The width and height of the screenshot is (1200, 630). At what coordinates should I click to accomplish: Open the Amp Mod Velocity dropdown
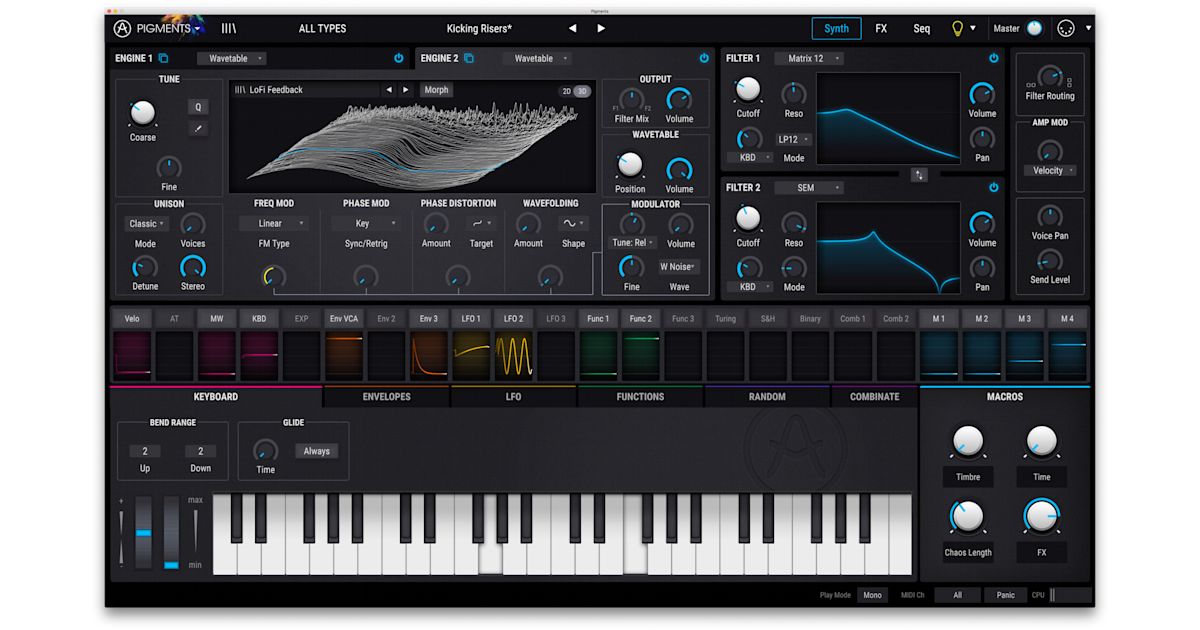click(1049, 171)
